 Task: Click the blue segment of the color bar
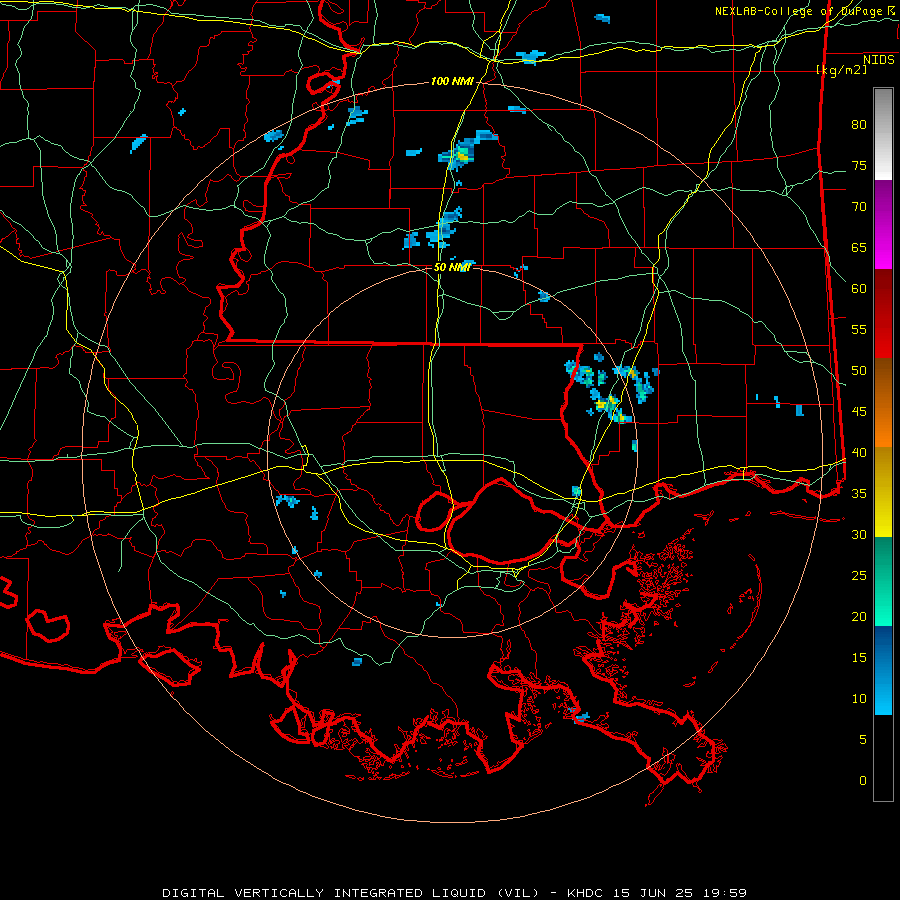click(883, 670)
